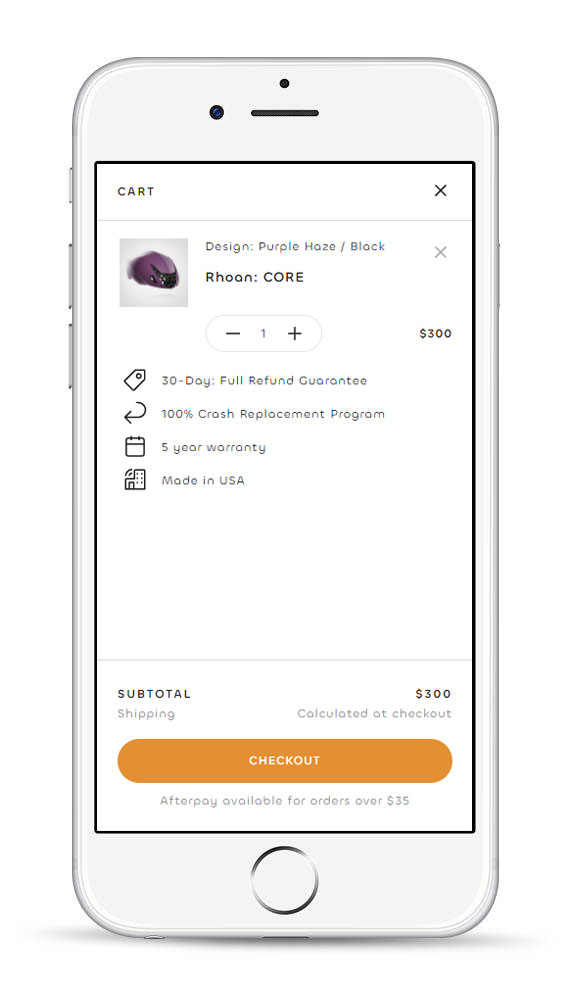Click the phone's home button
Image resolution: width=564 pixels, height=1000 pixels.
(285, 880)
